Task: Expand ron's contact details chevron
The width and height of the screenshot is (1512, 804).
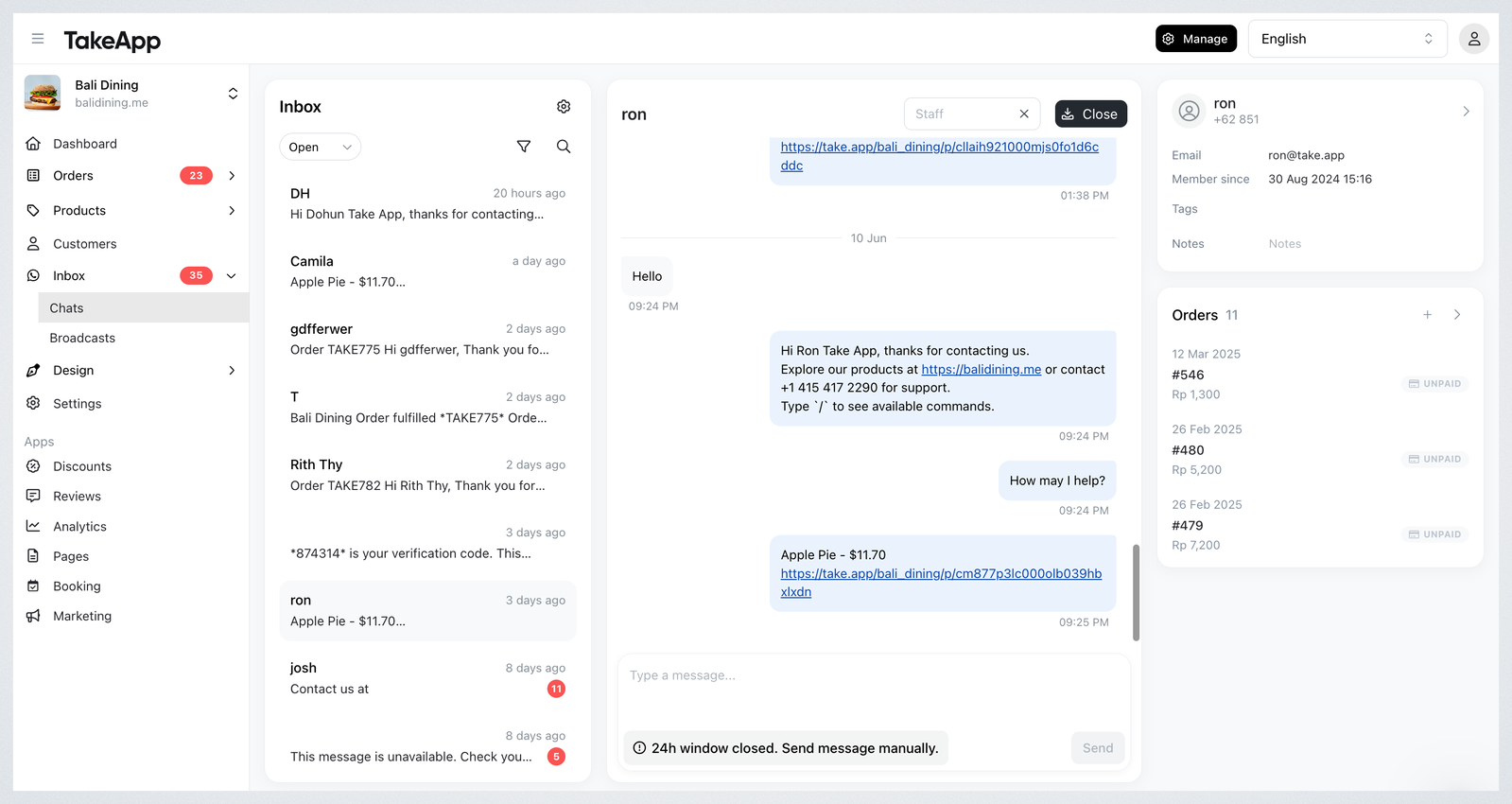Action: [x=1466, y=112]
